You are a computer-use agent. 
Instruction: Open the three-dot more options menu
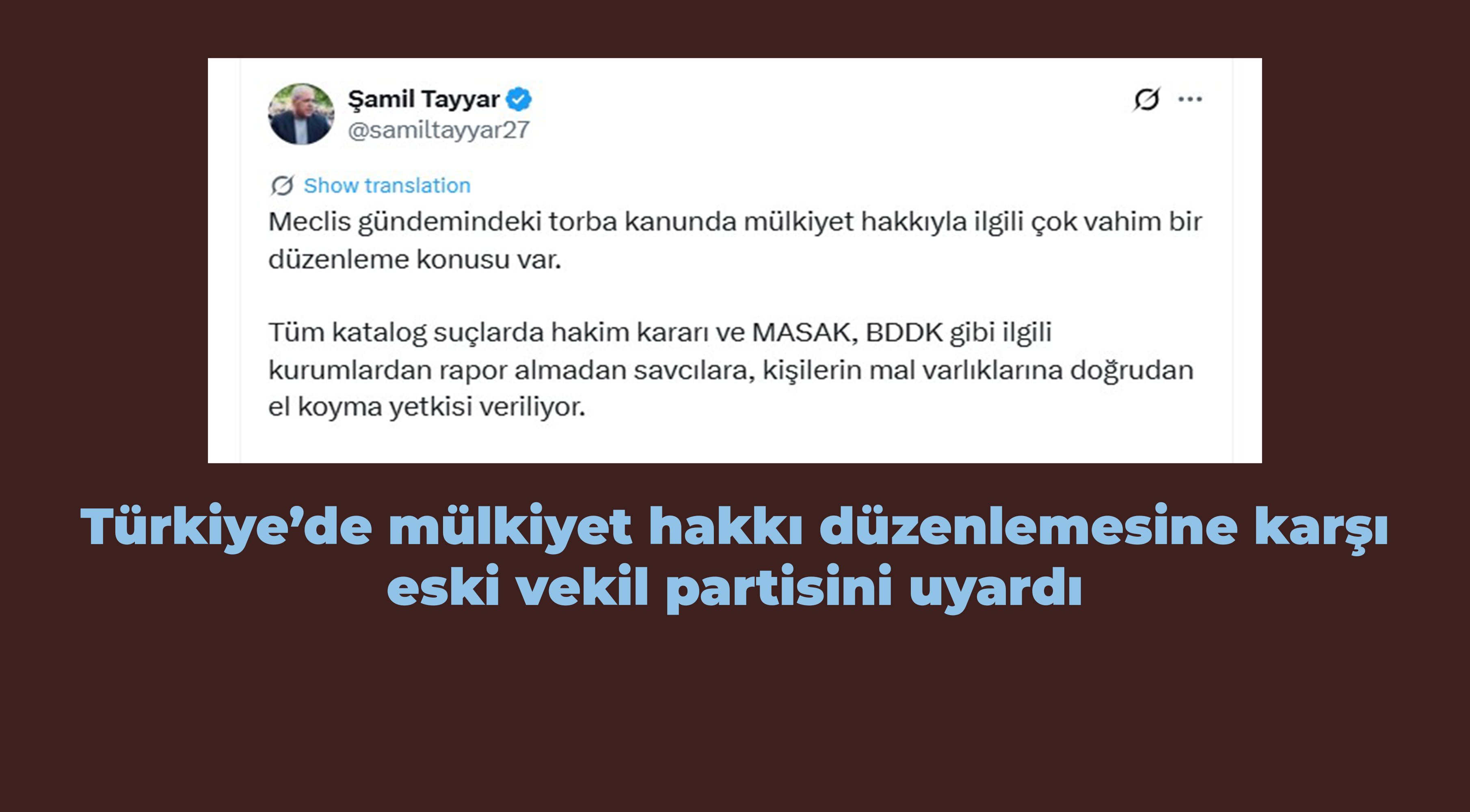(x=1190, y=99)
